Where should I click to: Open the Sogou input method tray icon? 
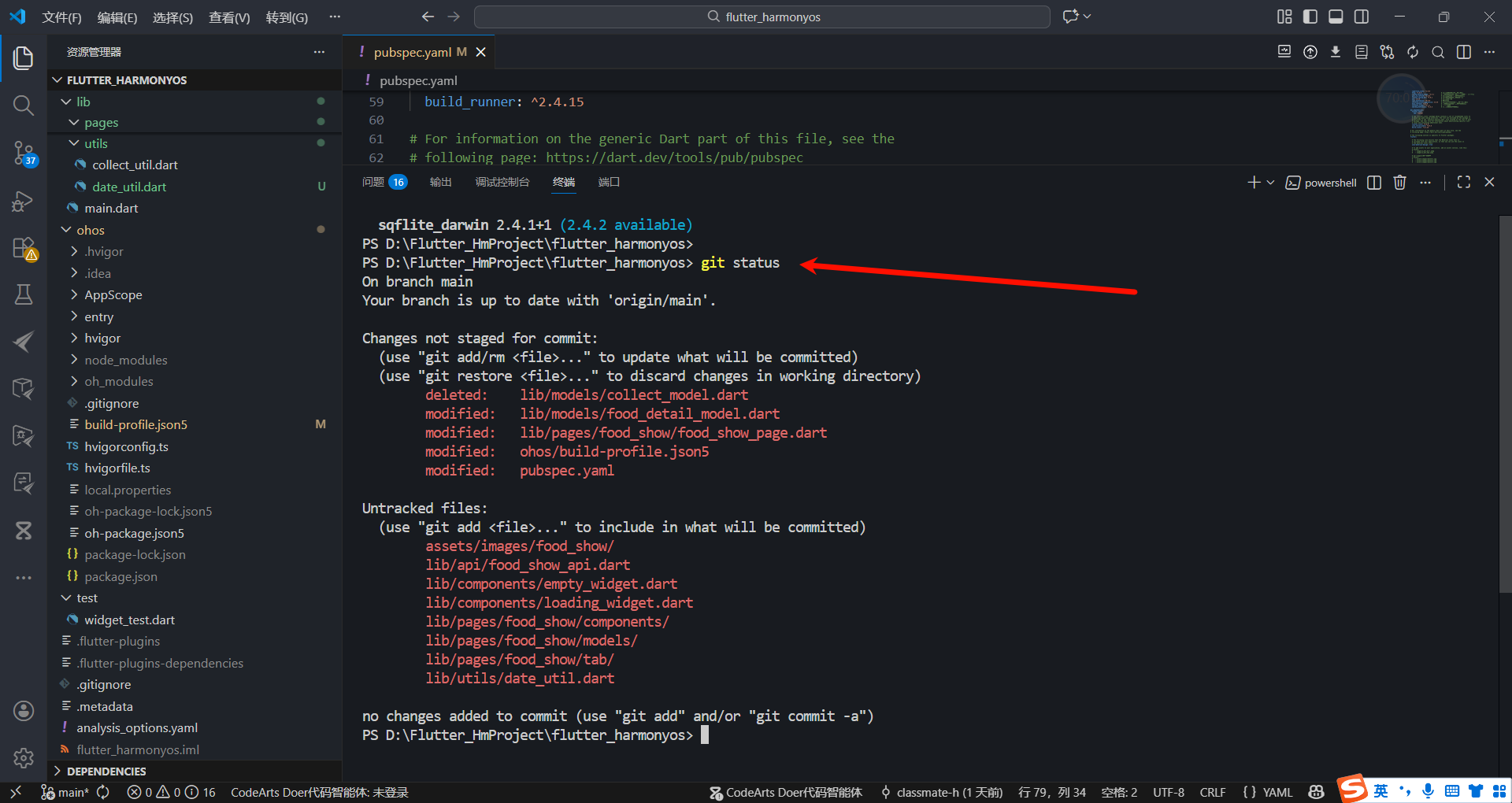(1353, 789)
